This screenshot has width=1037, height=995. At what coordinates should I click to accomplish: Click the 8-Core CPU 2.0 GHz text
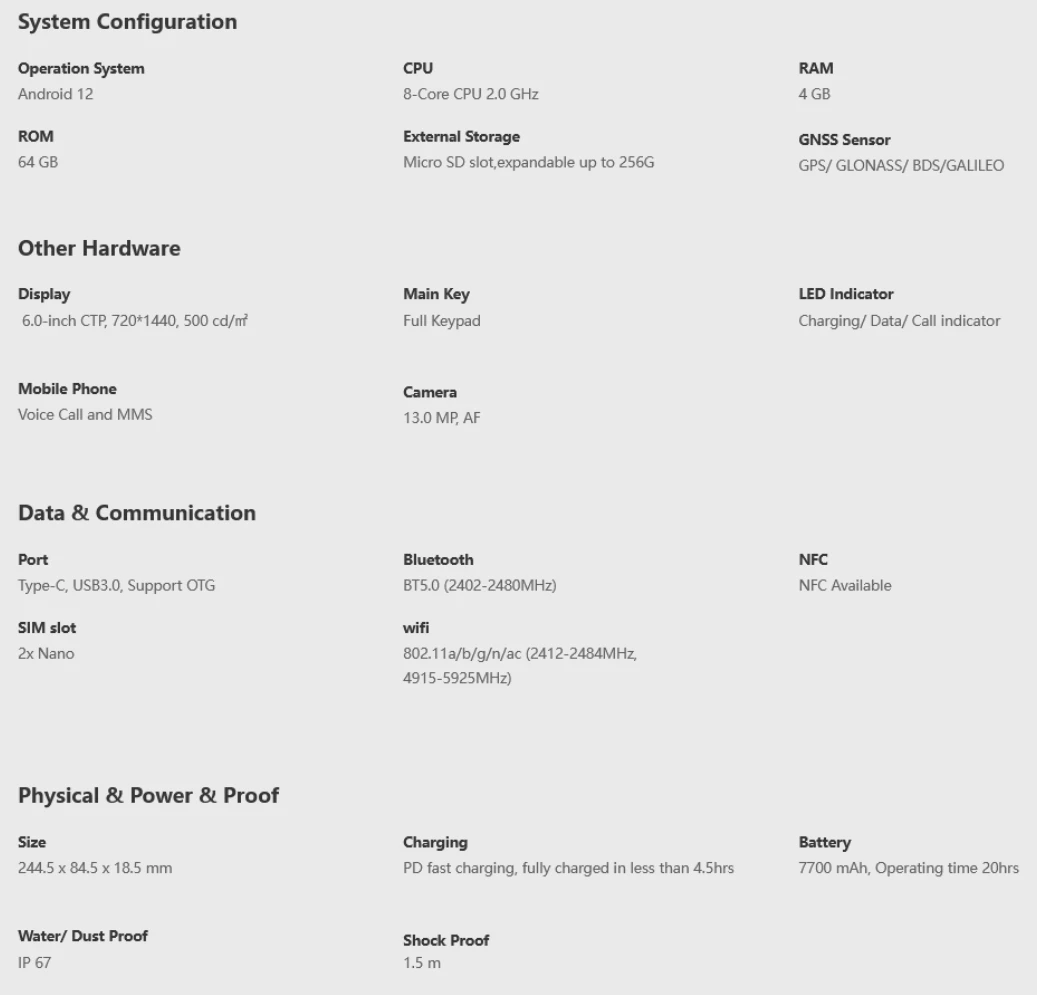pyautogui.click(x=470, y=94)
